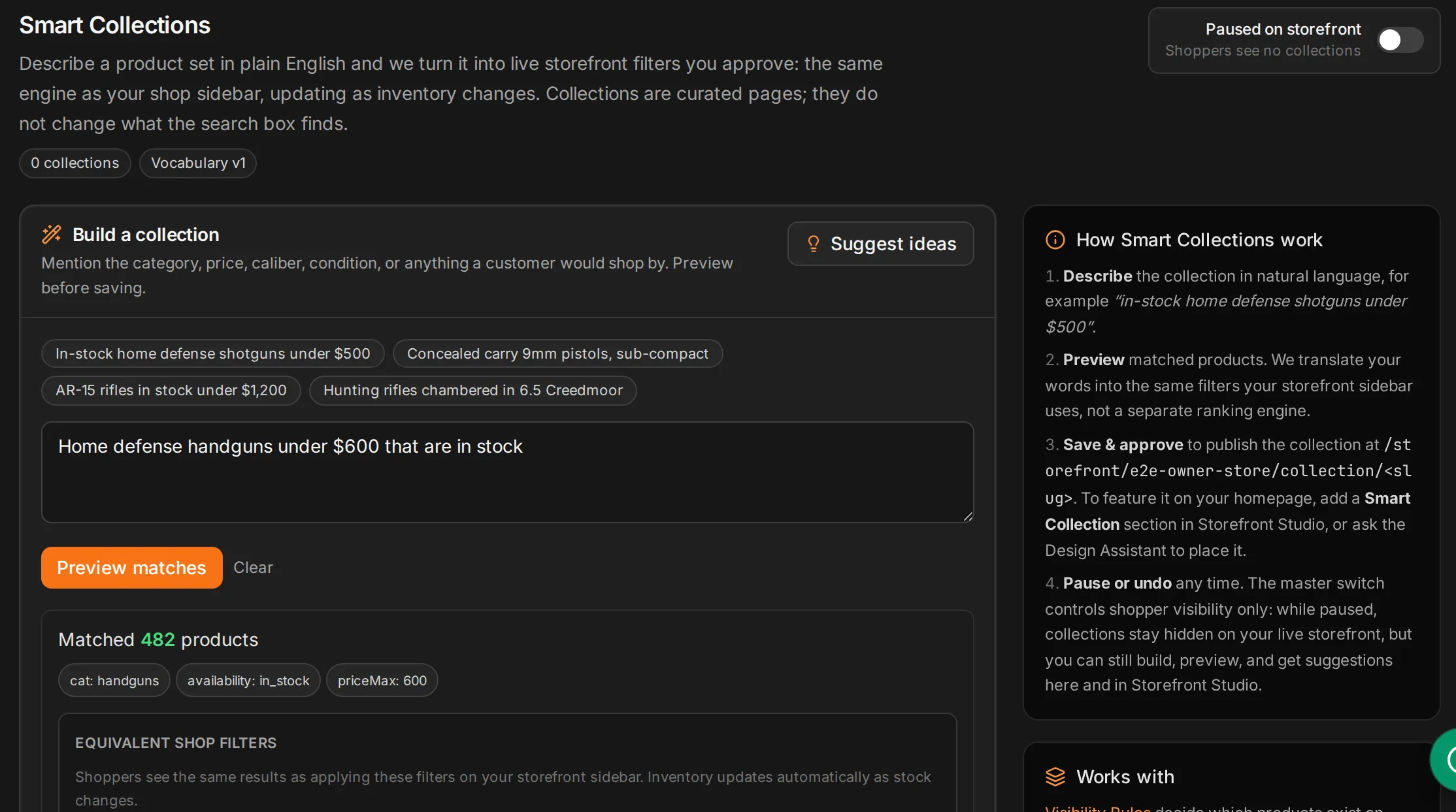Click into the collection description text area
Screen dimensions: 1456x812
pos(508,472)
